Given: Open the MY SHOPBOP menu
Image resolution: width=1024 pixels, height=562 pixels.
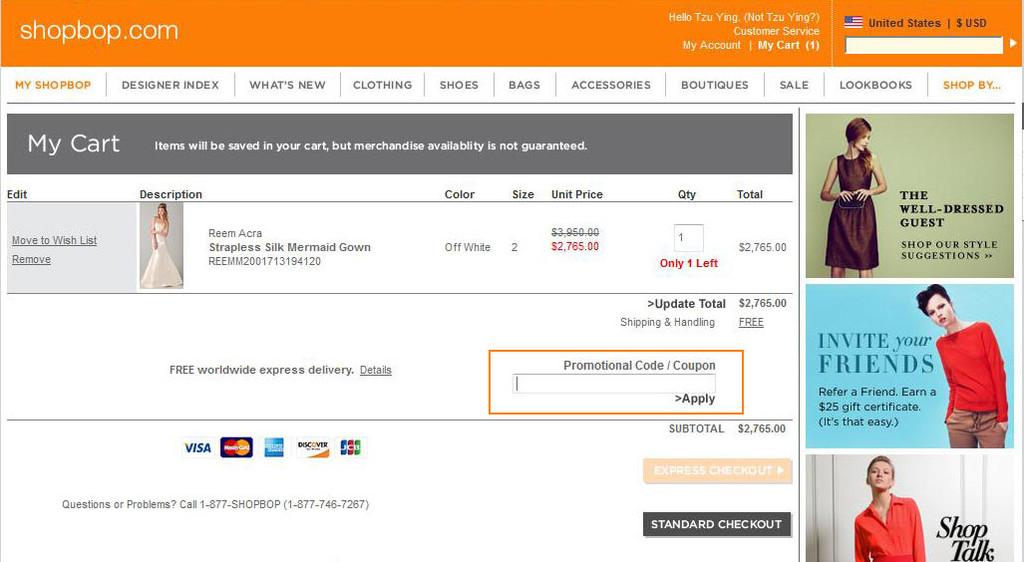Looking at the screenshot, I should [53, 85].
